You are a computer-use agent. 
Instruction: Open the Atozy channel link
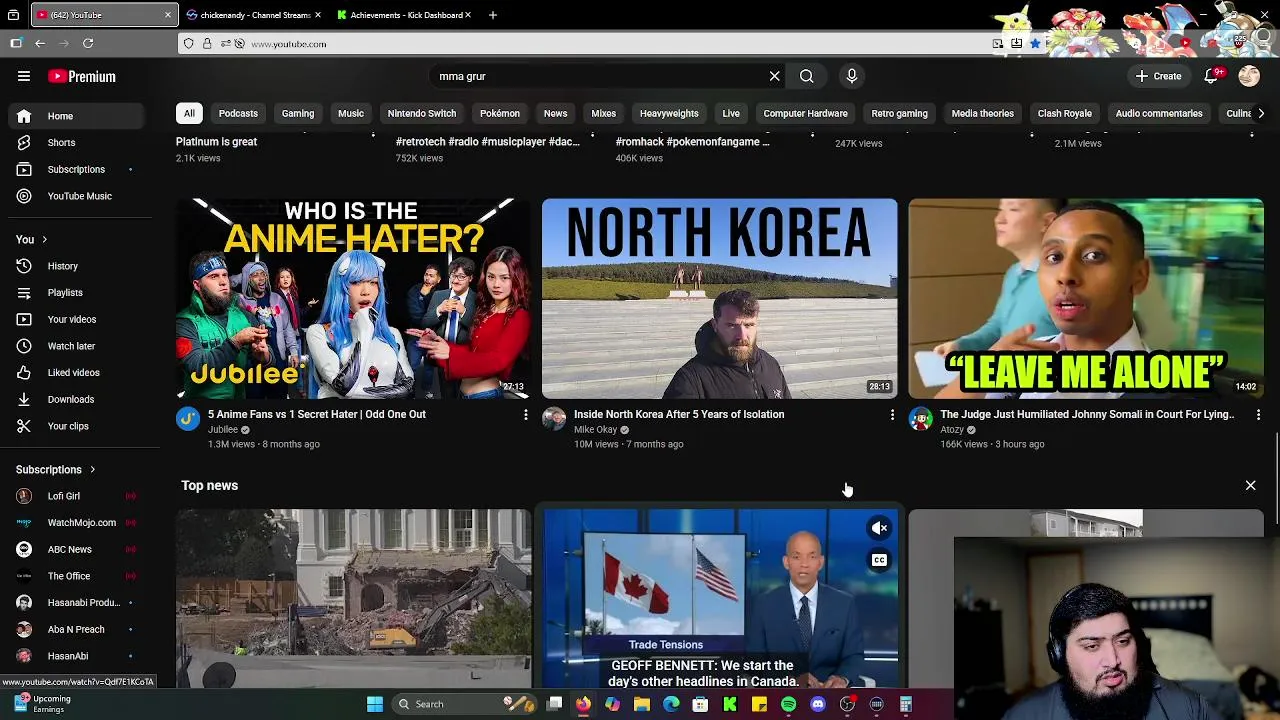(x=952, y=430)
